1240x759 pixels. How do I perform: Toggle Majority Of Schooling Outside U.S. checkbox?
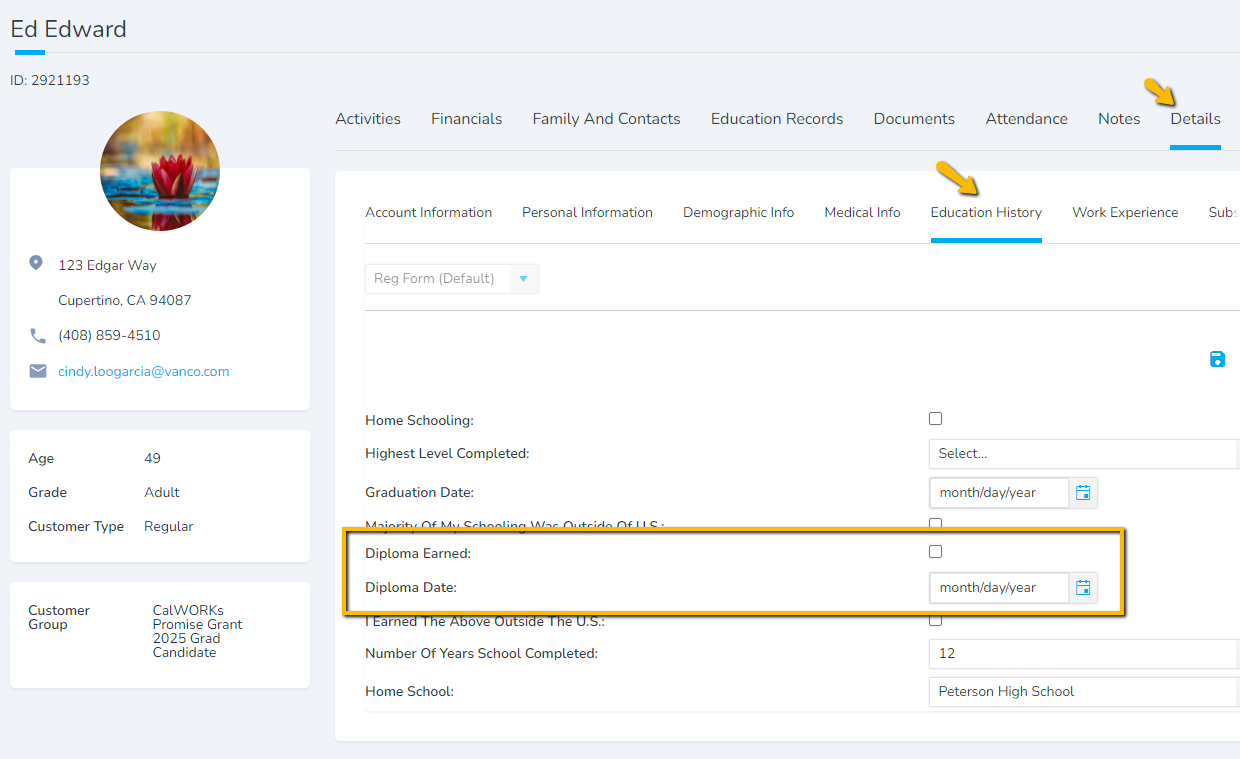point(936,523)
